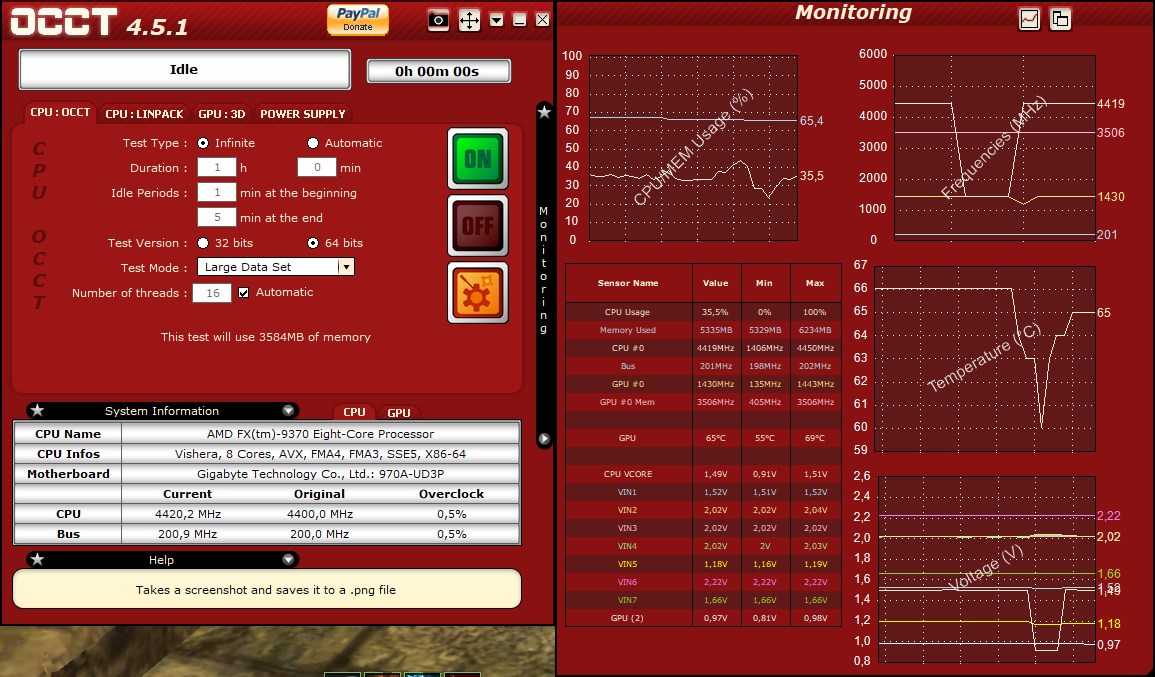Click the Frequencies (MHz) graph
The height and width of the screenshot is (677, 1155).
point(994,147)
